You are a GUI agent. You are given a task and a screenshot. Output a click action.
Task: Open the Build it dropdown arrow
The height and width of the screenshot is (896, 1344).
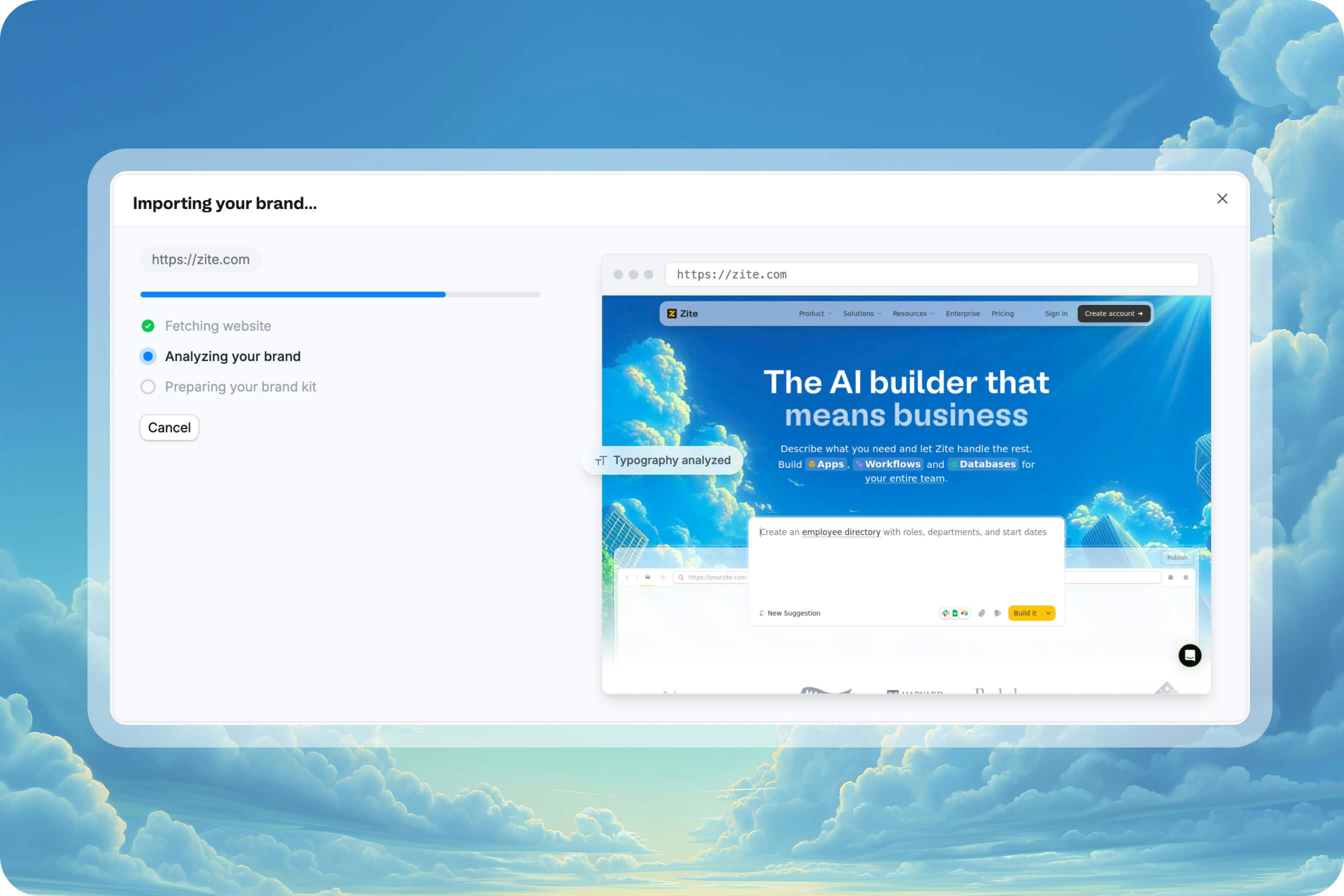point(1048,613)
